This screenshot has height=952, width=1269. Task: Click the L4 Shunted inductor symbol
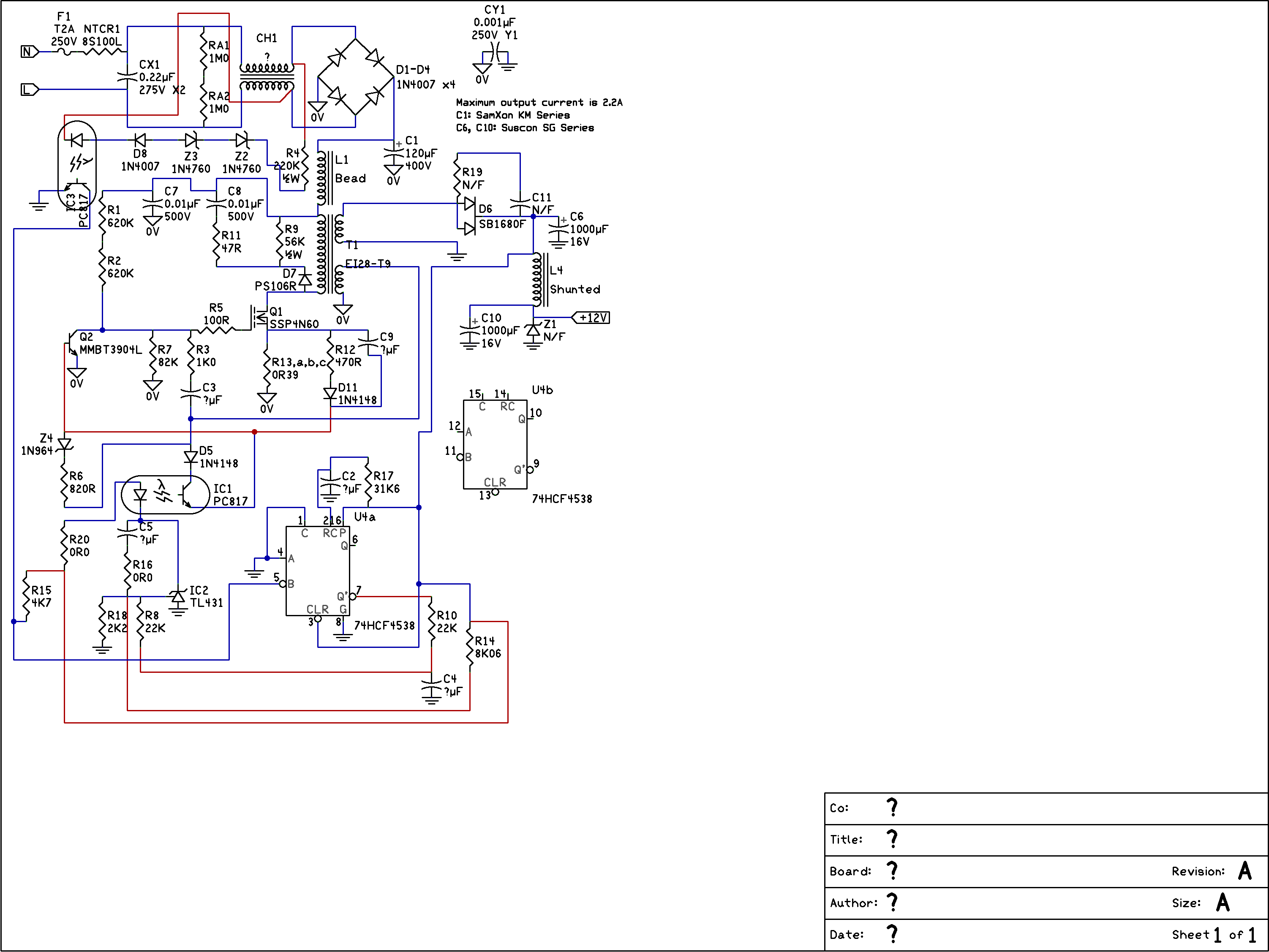540,279
